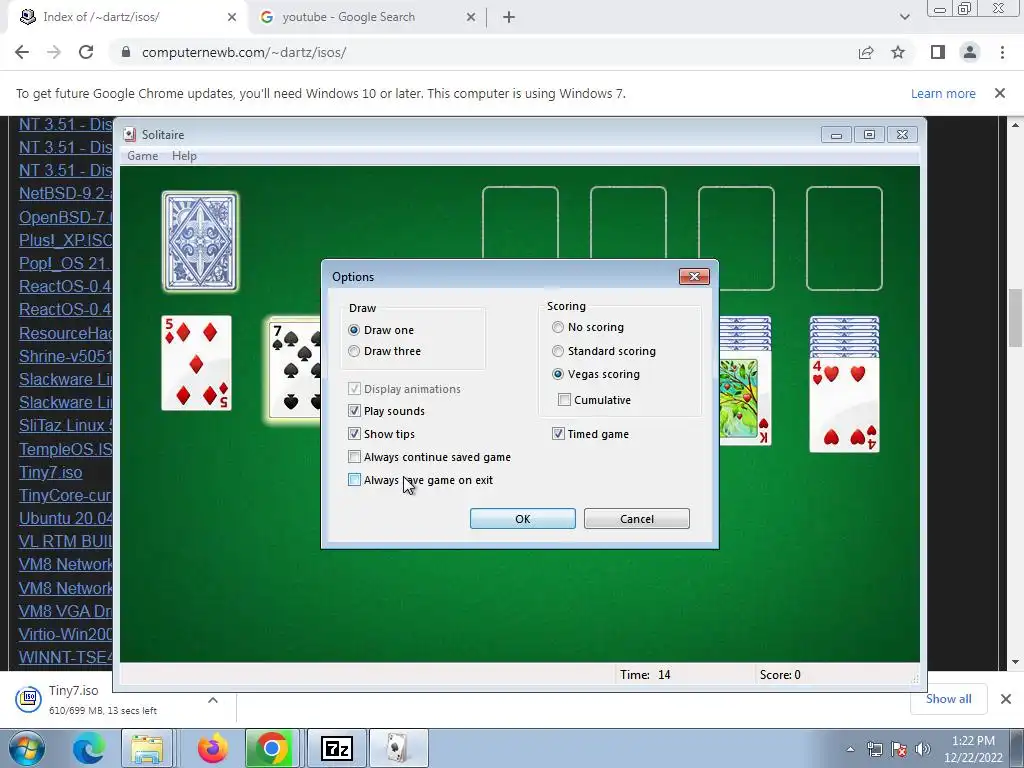Image resolution: width=1024 pixels, height=768 pixels.
Task: Open the network tray icon
Action: point(874,749)
